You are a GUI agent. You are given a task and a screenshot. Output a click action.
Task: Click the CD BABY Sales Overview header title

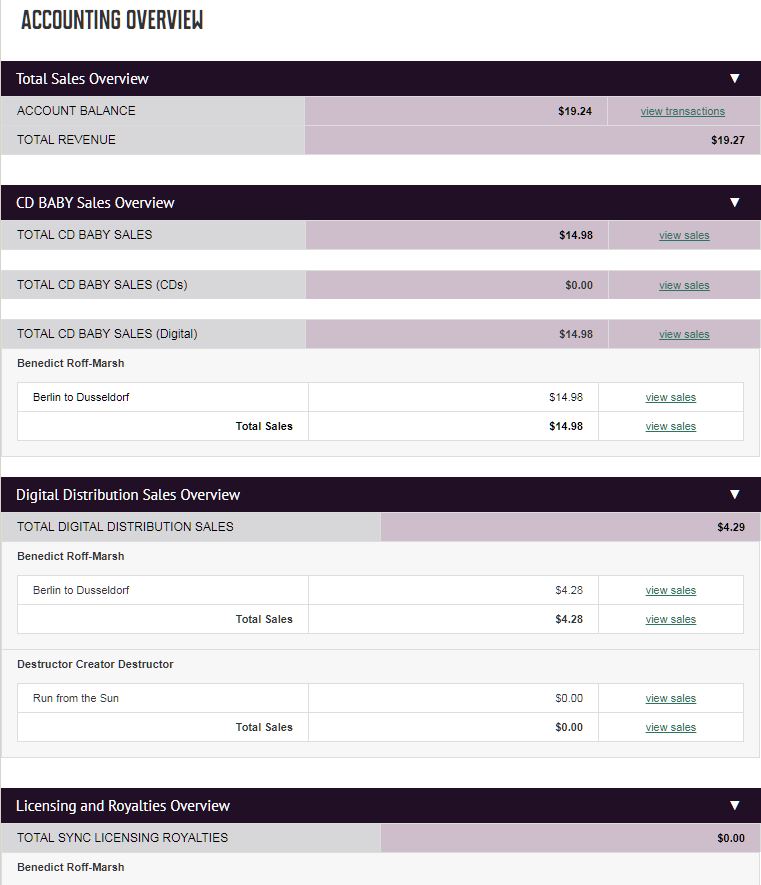pyautogui.click(x=95, y=203)
